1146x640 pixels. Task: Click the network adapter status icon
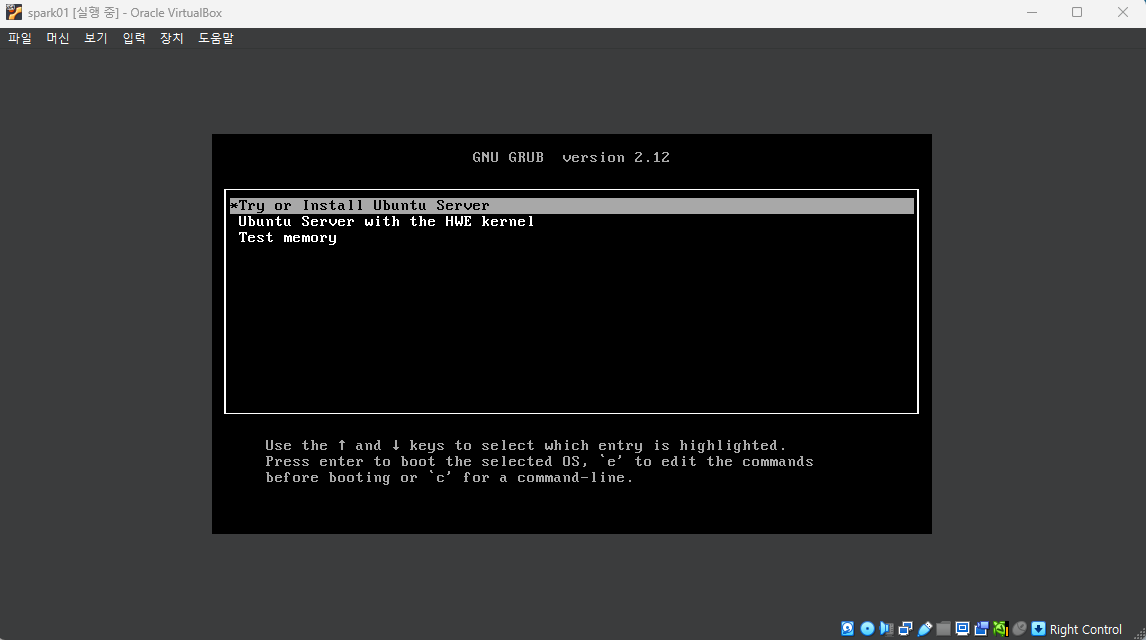coord(906,628)
